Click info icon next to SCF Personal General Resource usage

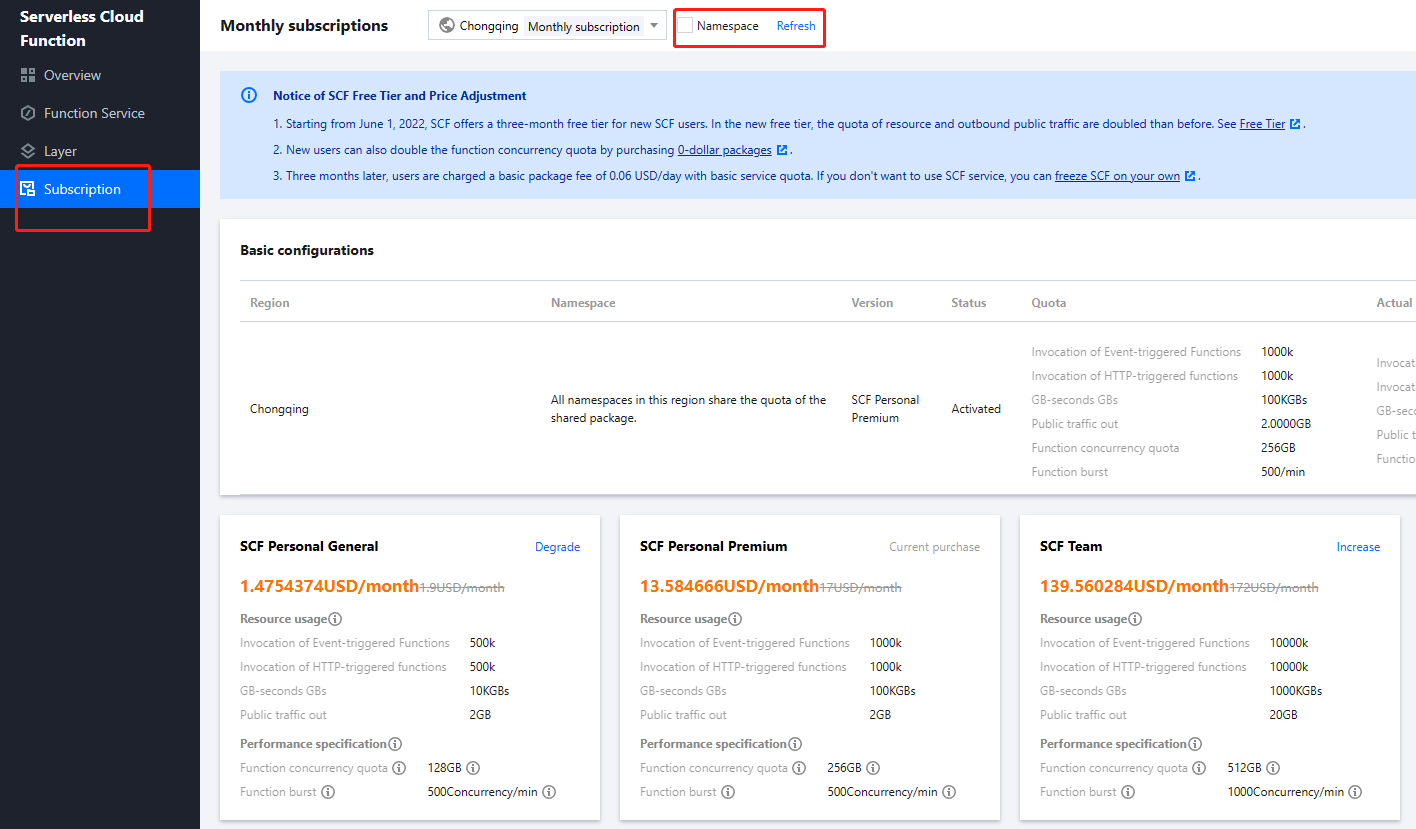point(335,619)
